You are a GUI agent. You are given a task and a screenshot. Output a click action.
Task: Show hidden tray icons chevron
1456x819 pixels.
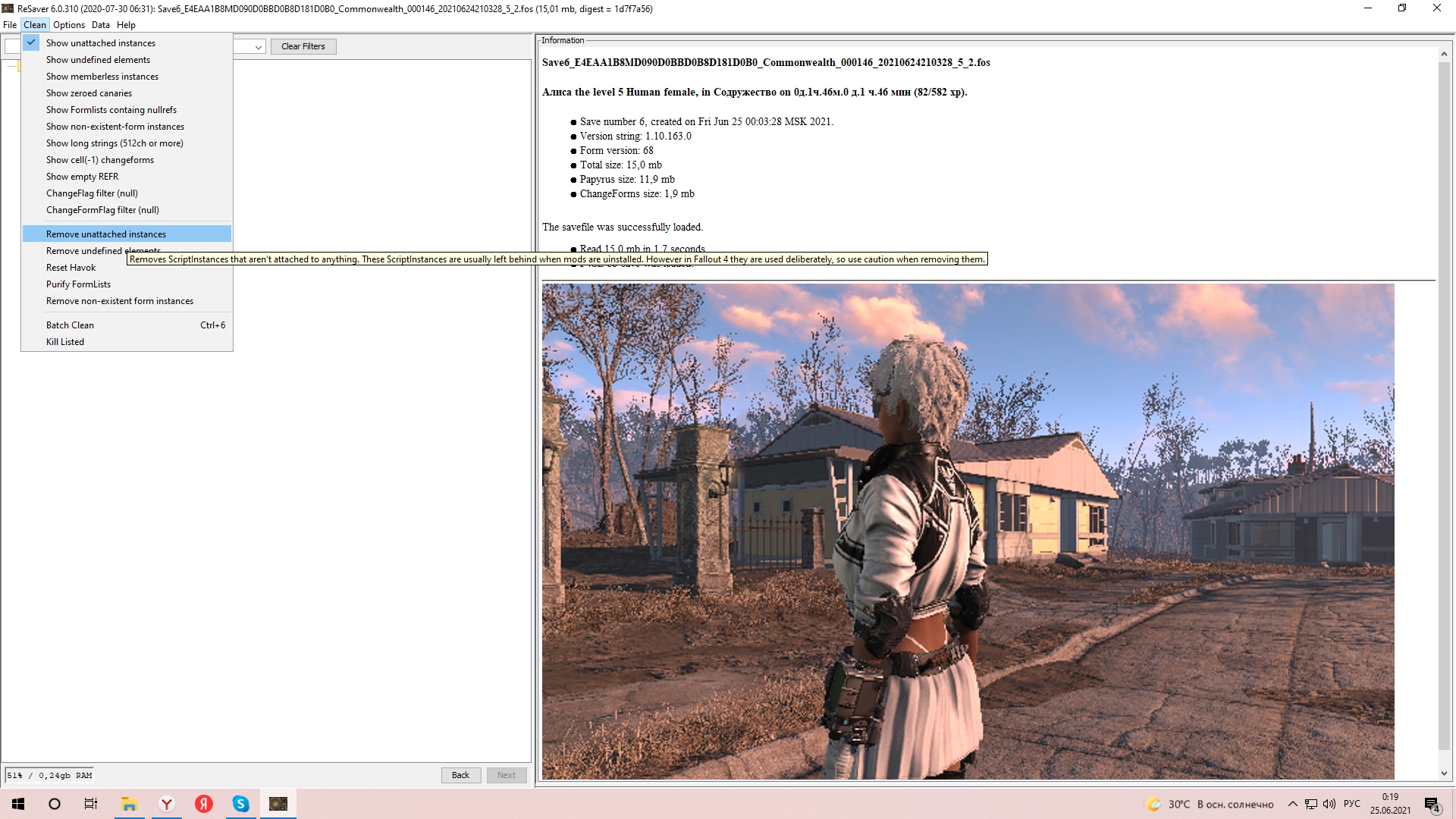coord(1292,804)
